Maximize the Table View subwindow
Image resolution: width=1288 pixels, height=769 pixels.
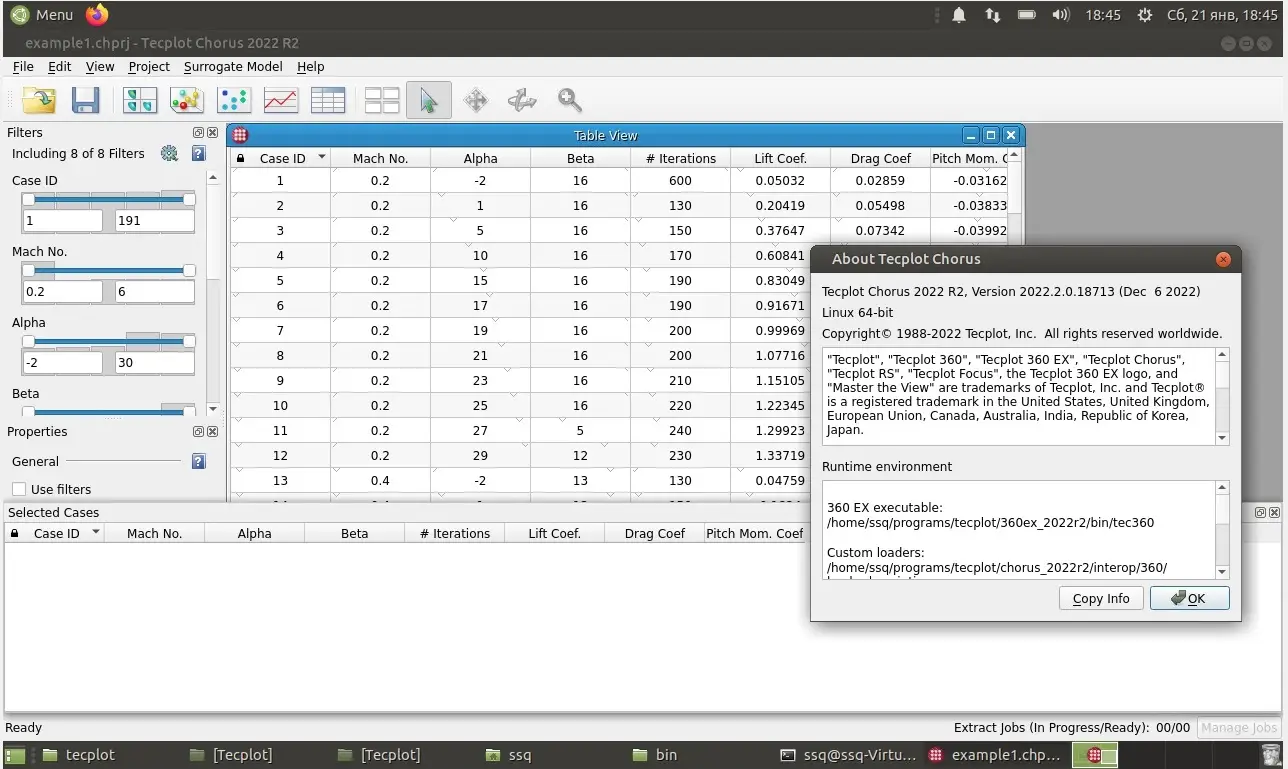[991, 135]
